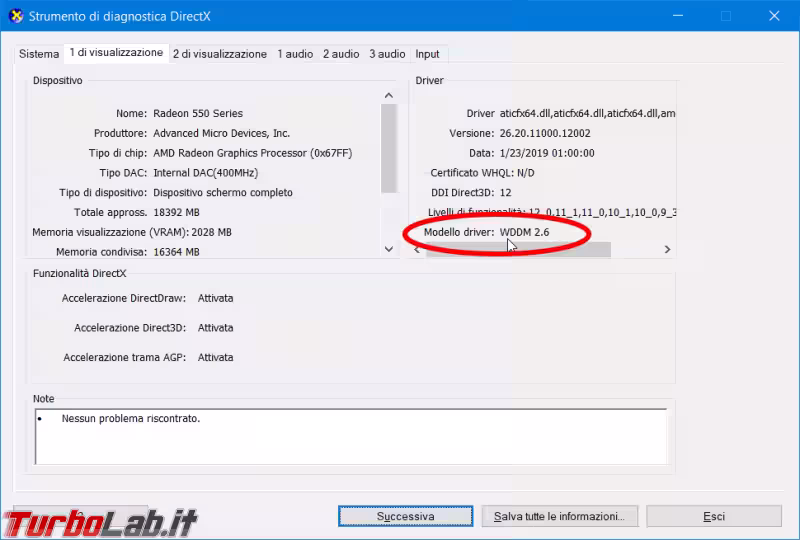
Task: Go to the 3 audio tab
Action: click(387, 54)
